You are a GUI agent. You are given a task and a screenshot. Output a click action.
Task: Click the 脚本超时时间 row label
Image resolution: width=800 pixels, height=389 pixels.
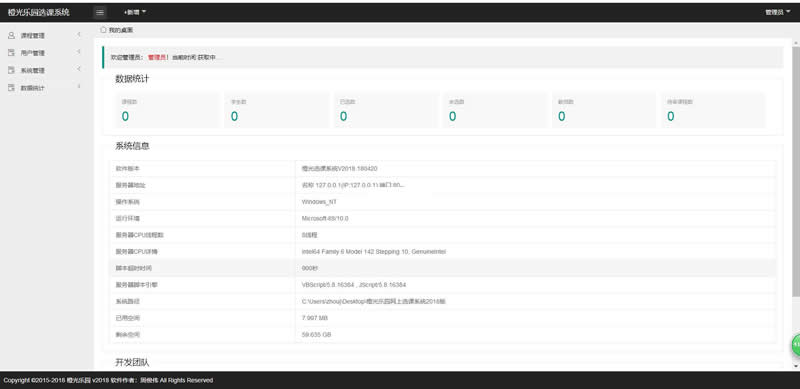click(134, 268)
